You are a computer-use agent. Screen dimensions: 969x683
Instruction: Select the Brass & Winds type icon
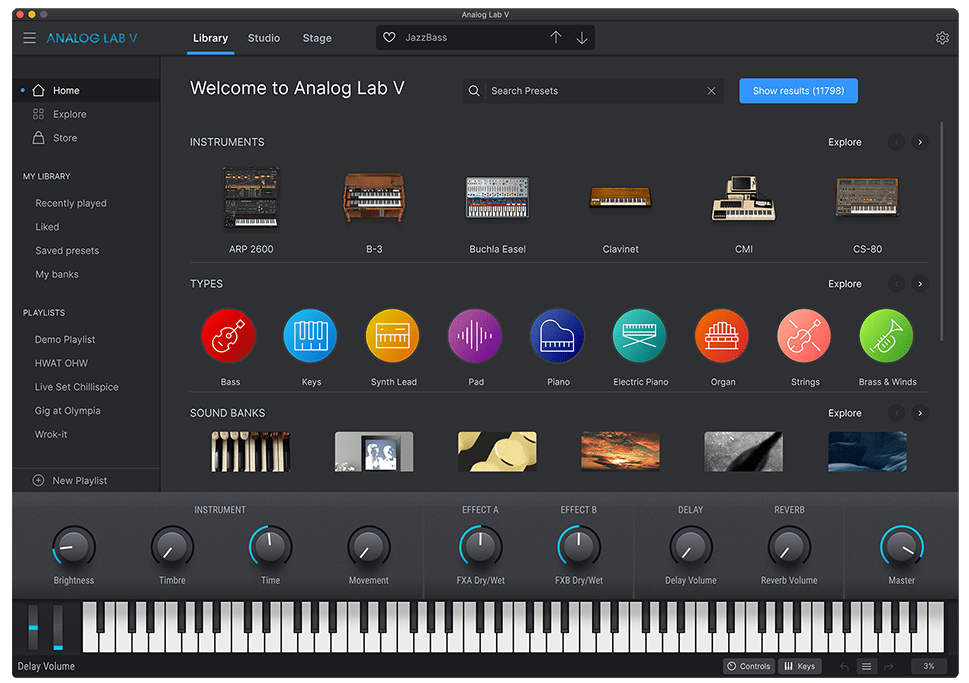[887, 336]
